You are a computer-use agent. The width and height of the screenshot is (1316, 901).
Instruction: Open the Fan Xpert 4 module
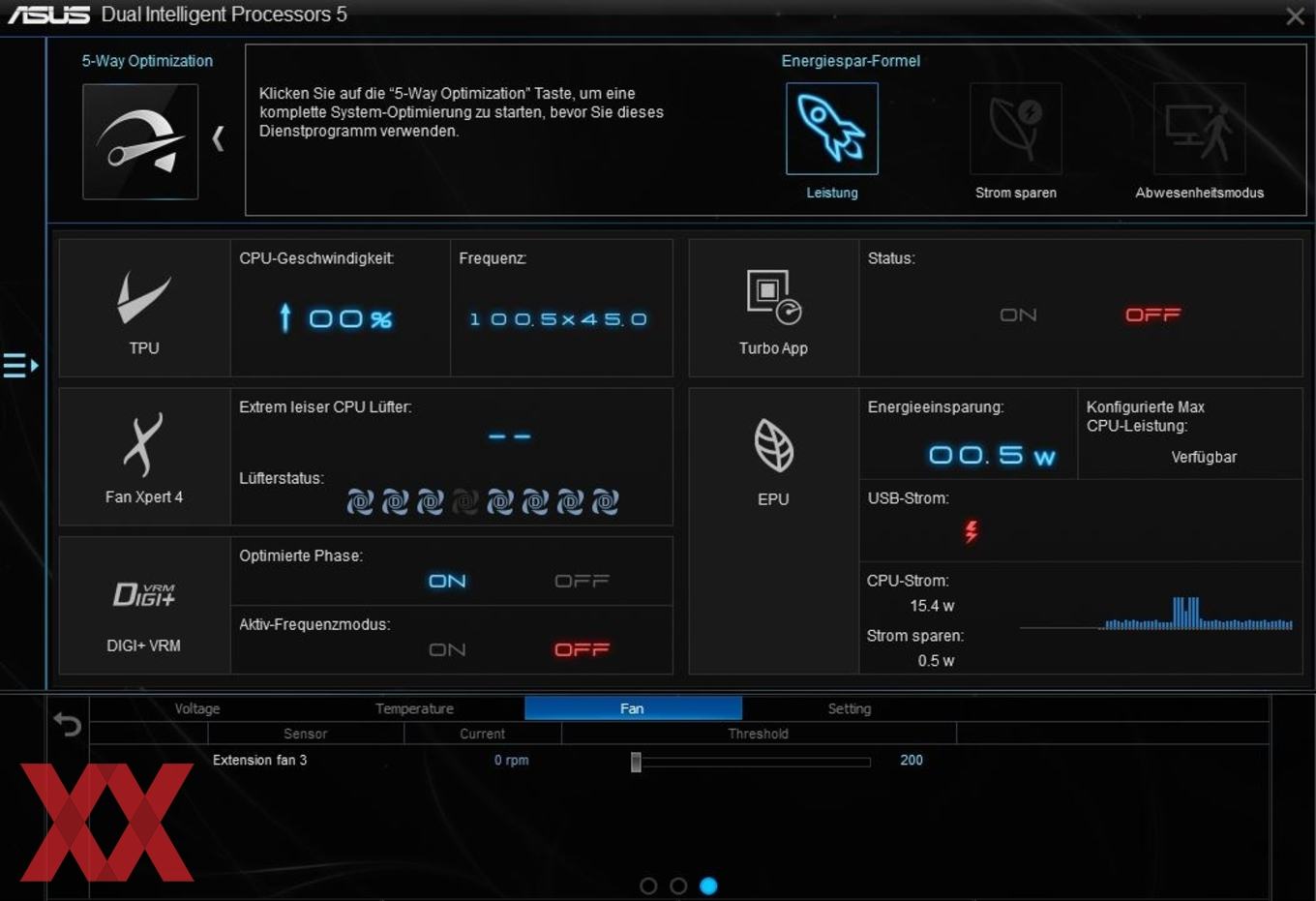coord(144,457)
